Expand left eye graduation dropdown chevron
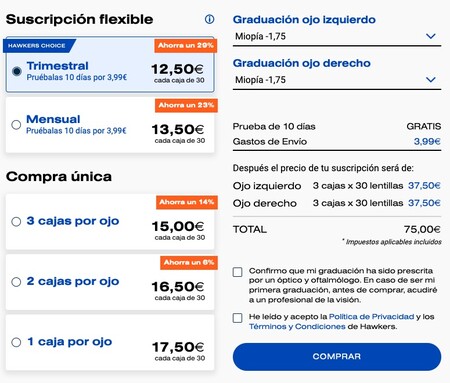 click(431, 36)
